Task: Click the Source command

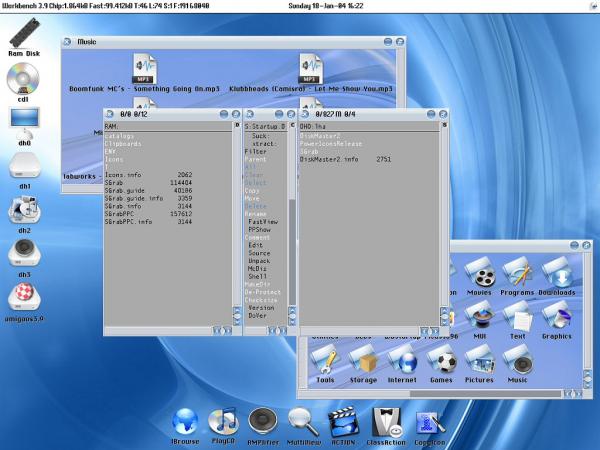Action: [x=259, y=253]
